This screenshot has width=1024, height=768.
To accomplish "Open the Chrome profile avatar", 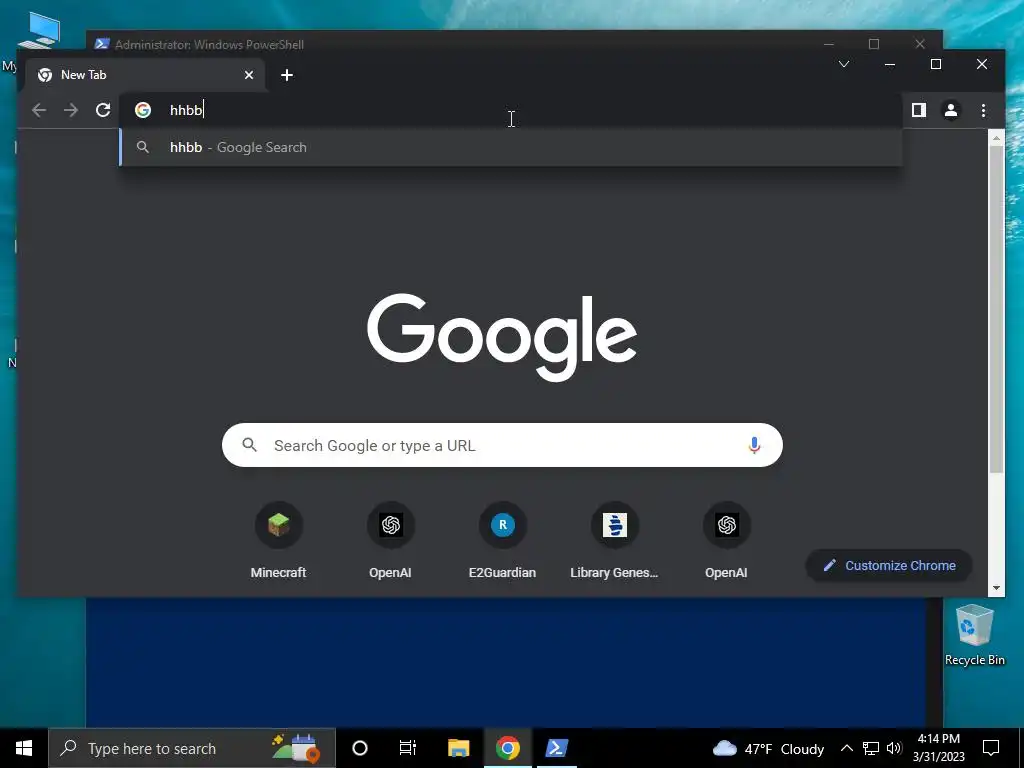I will (x=951, y=110).
